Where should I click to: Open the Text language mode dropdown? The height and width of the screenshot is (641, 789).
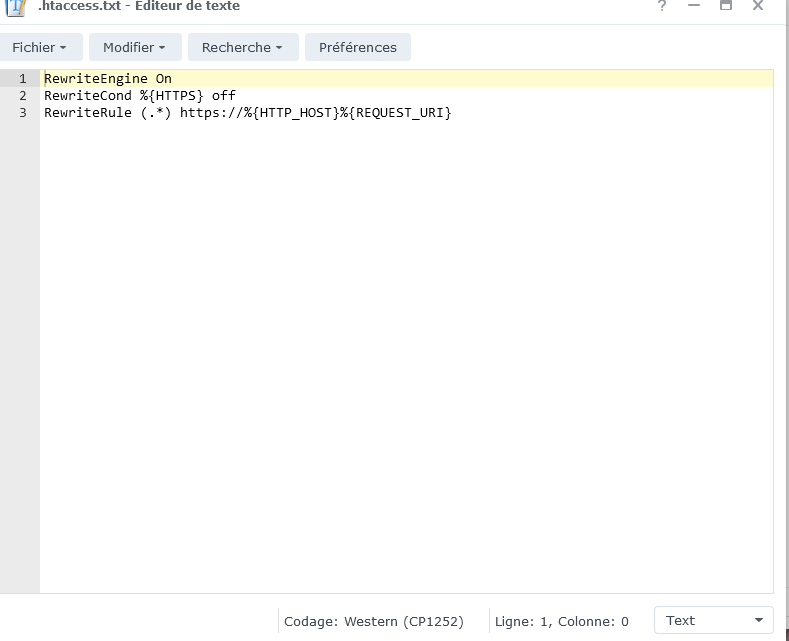tap(713, 620)
